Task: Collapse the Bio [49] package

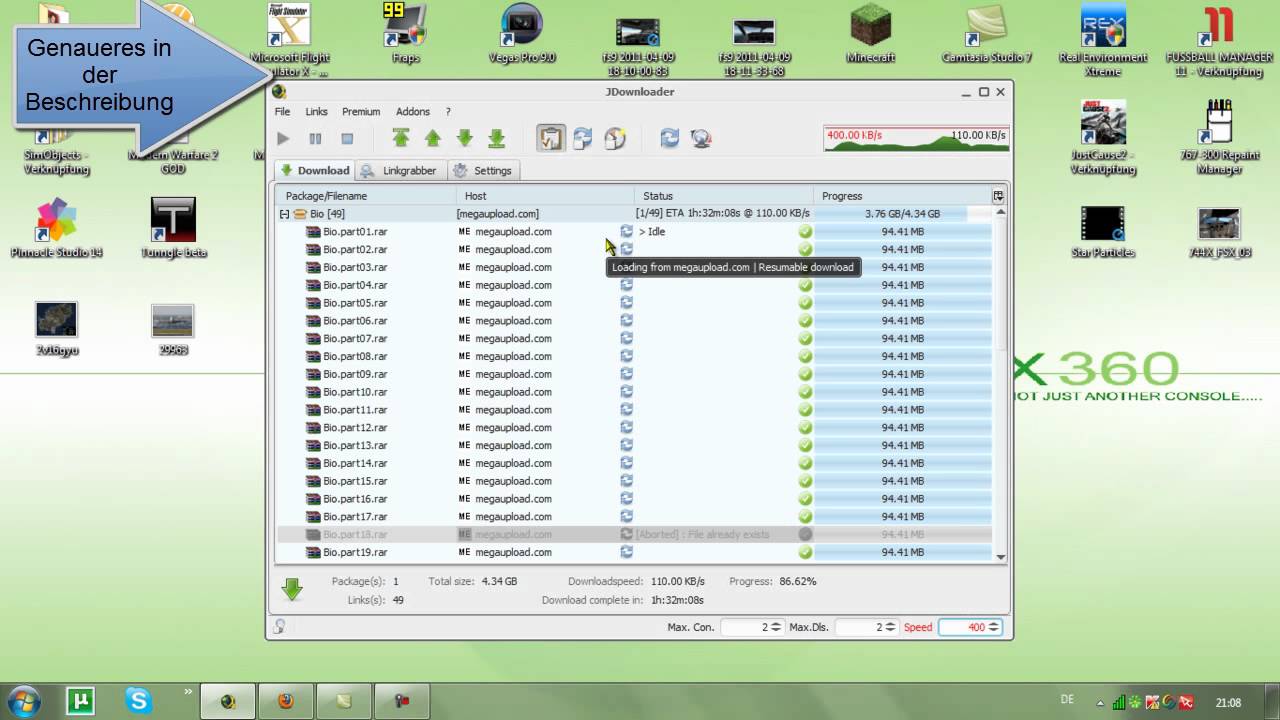Action: [x=284, y=214]
